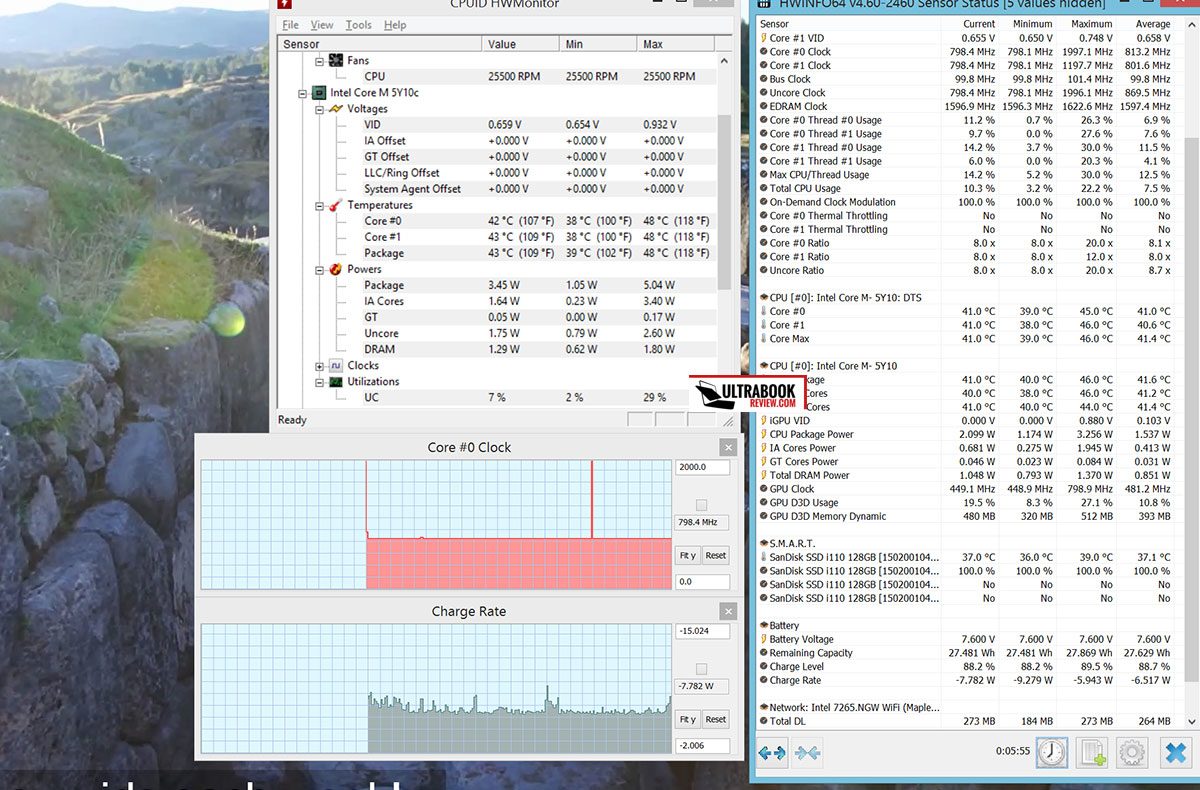This screenshot has height=790, width=1200.
Task: Click the round icon beside Total CPU Usage
Action: coord(763,188)
